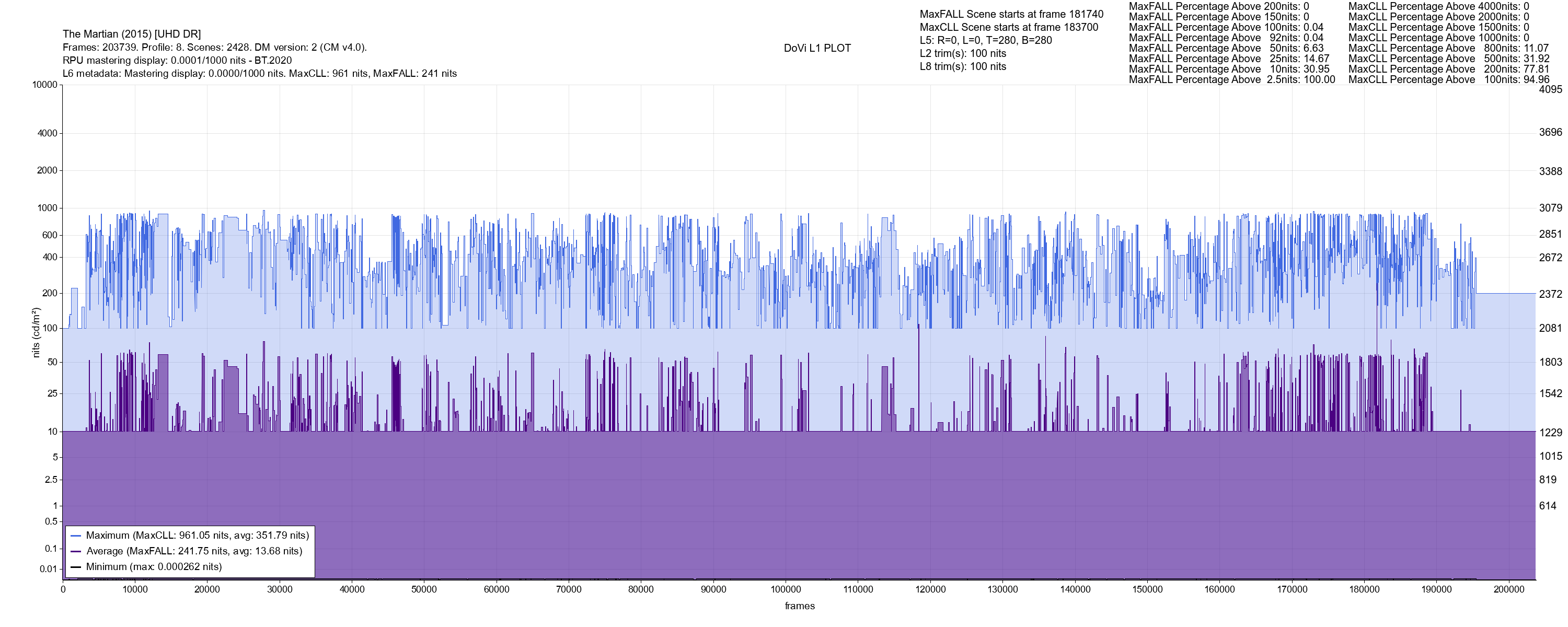1568x627 pixels.
Task: Click MaxCLL Percentage Above 100nits line
Action: pyautogui.click(x=1448, y=80)
